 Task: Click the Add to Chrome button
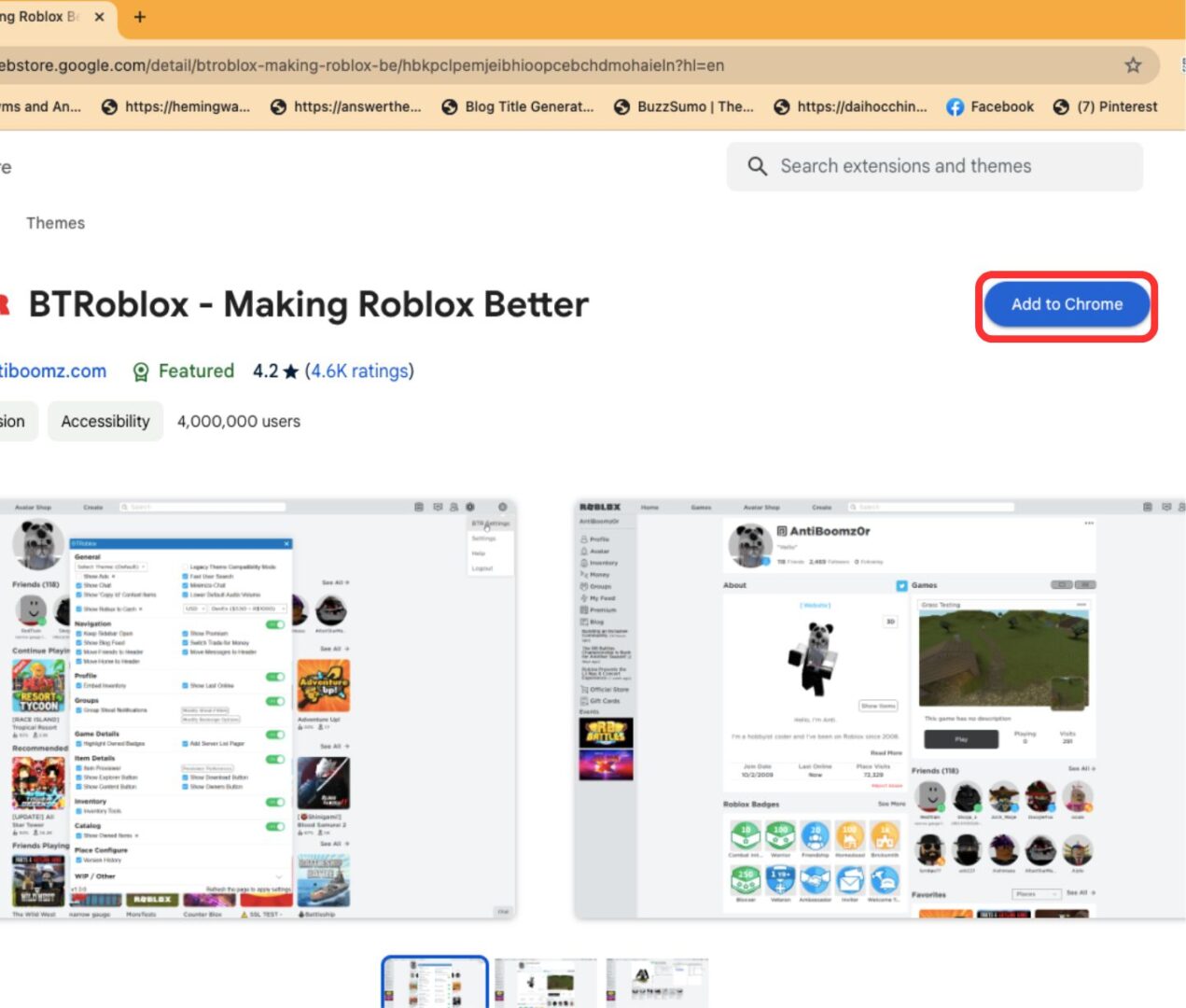1066,304
